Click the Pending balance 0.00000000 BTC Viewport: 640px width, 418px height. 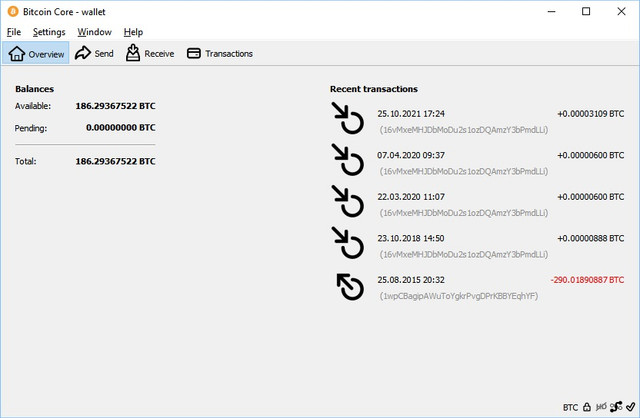121,128
